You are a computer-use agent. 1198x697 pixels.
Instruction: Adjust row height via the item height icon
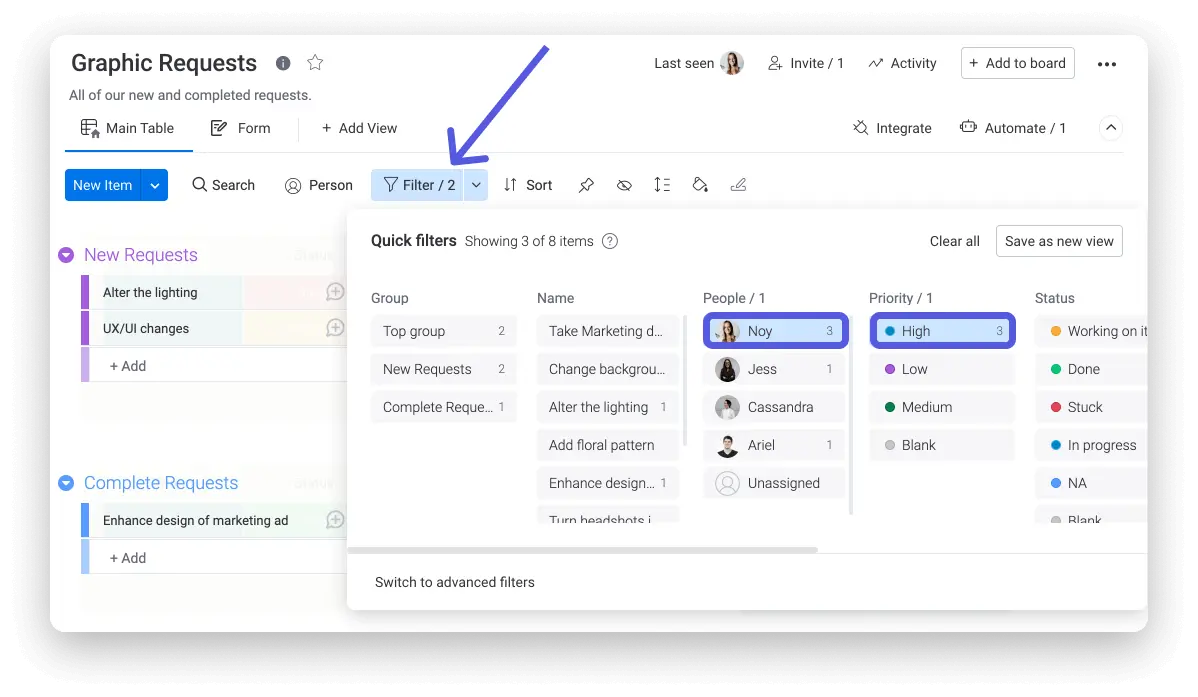click(x=662, y=184)
